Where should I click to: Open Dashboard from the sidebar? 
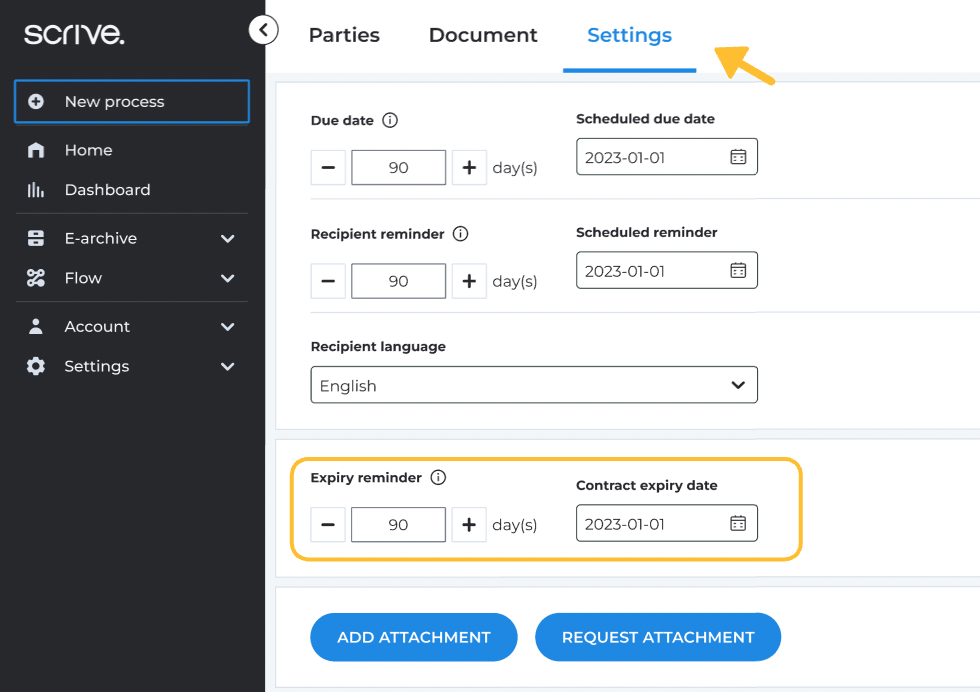coord(107,190)
